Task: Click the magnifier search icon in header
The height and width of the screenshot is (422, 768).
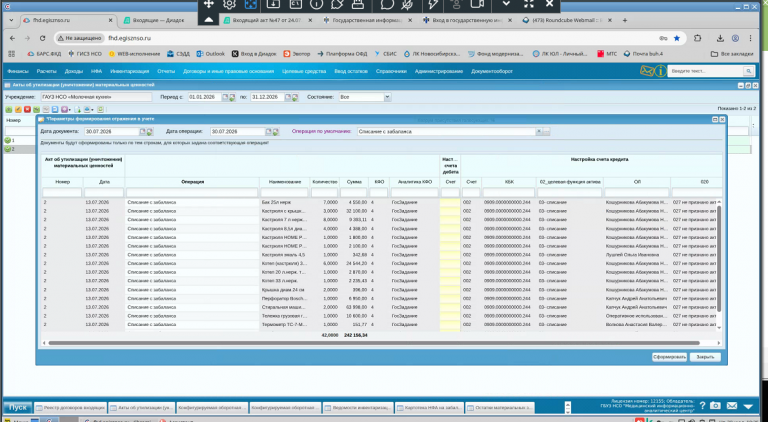Action: tap(748, 71)
